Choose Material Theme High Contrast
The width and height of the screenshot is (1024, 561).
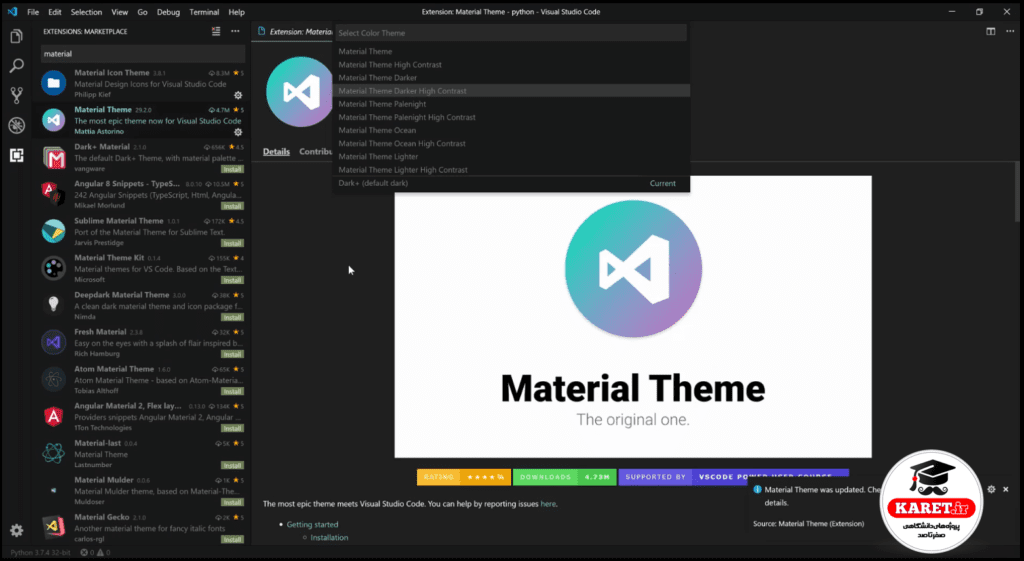(511, 65)
